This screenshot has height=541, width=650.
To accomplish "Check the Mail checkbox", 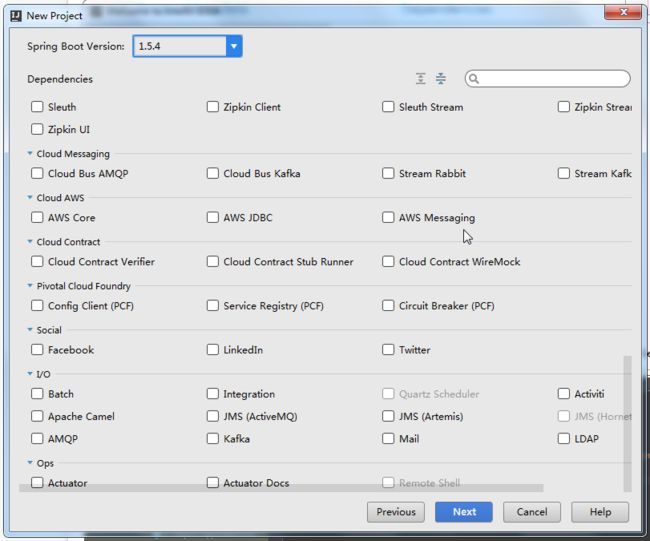I will pyautogui.click(x=388, y=438).
